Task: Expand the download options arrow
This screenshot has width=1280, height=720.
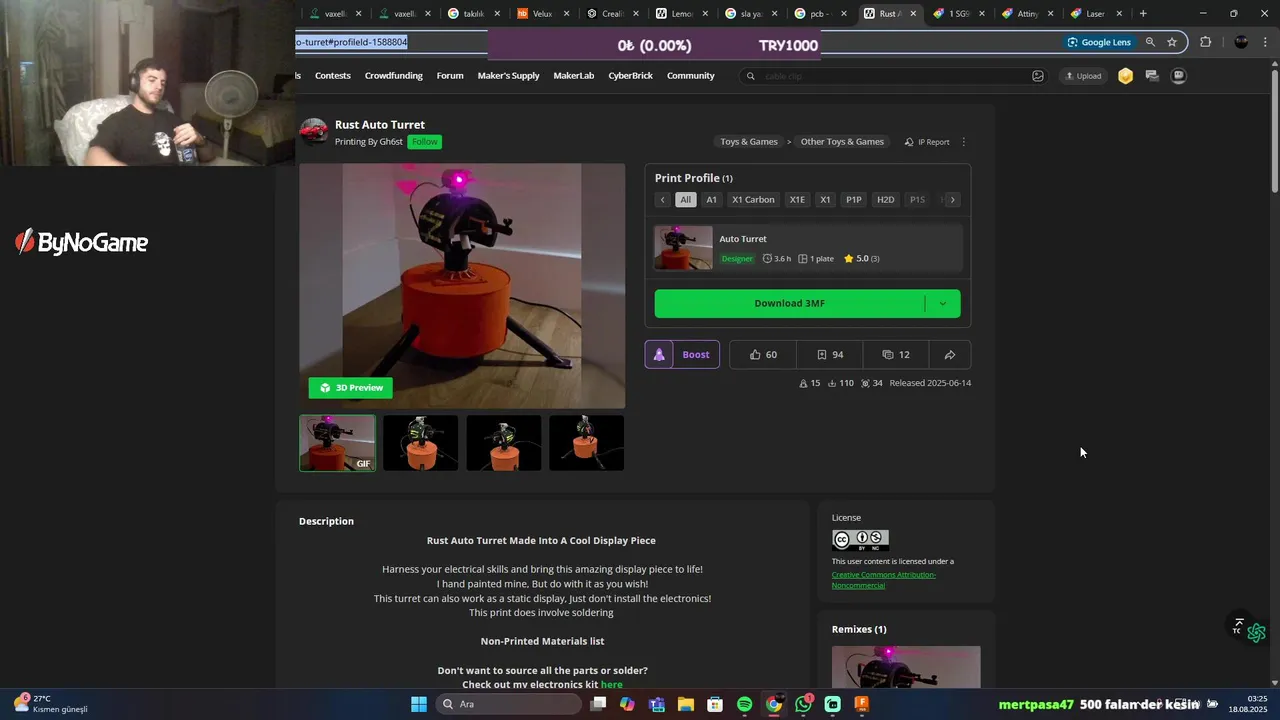Action: click(x=943, y=304)
